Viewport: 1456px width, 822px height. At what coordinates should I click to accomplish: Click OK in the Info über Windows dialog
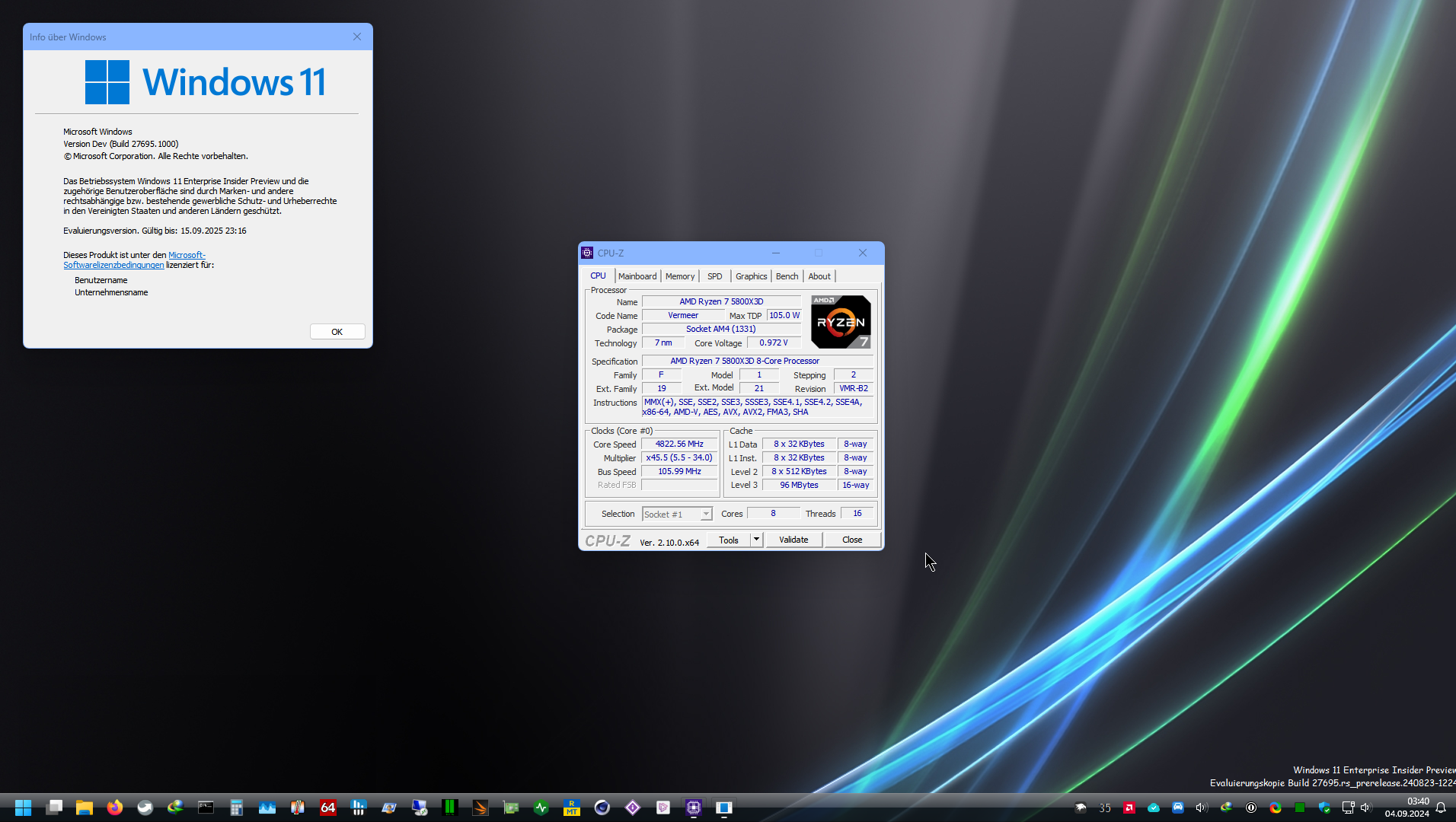point(337,332)
